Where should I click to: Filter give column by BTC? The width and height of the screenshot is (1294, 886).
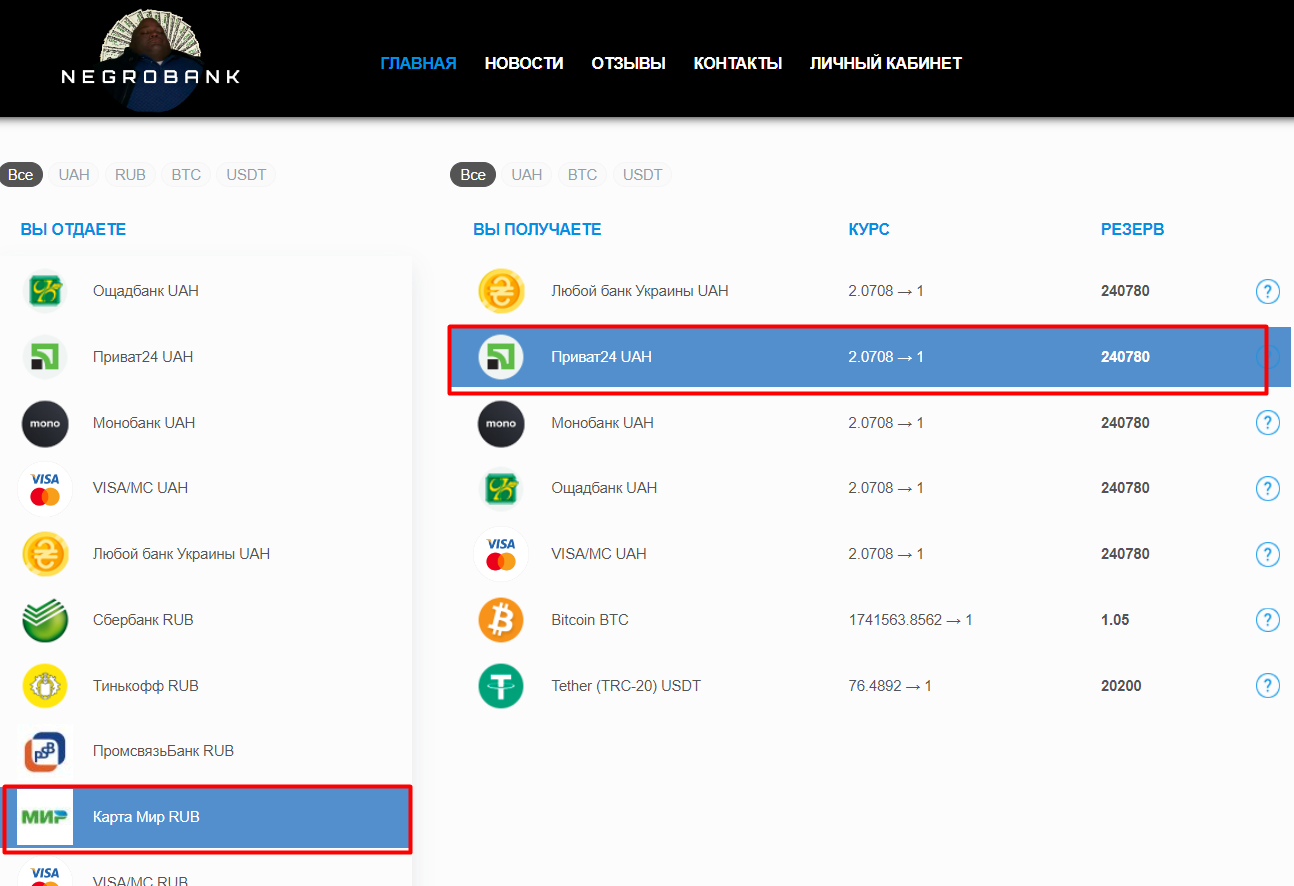186,175
